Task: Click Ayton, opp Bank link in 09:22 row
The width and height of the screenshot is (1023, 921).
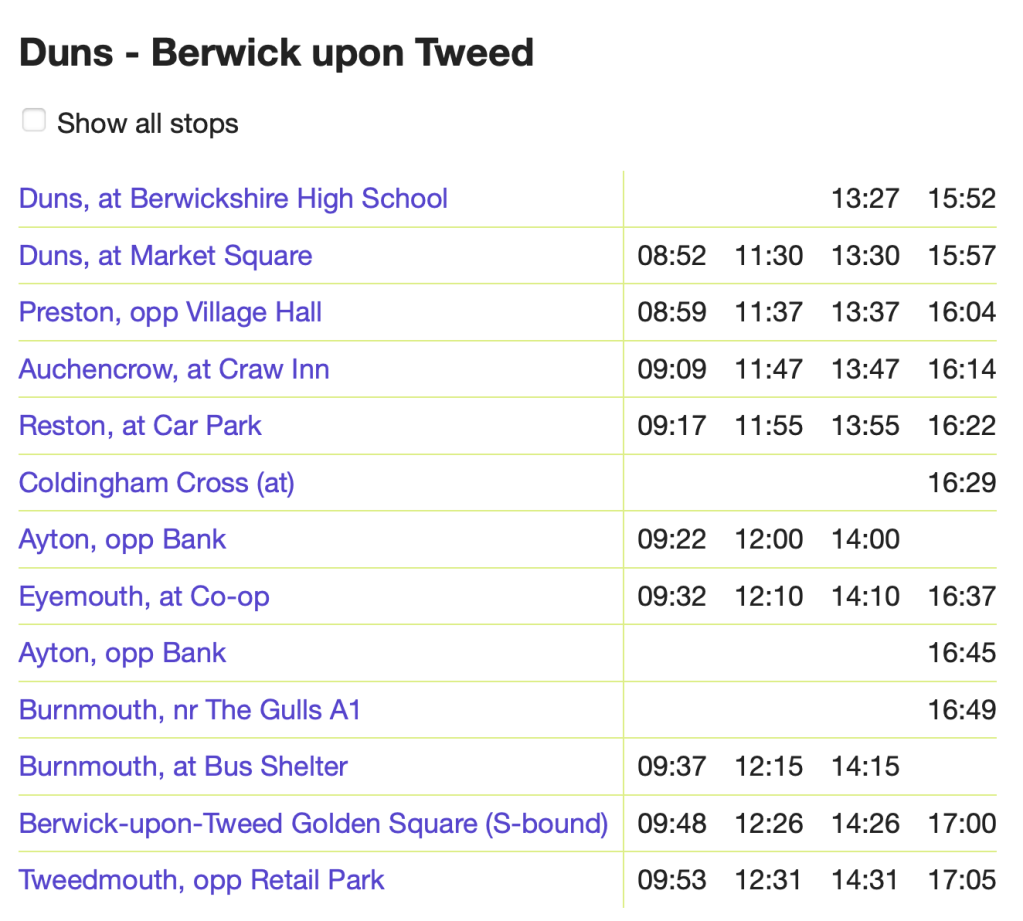Action: click(x=122, y=540)
